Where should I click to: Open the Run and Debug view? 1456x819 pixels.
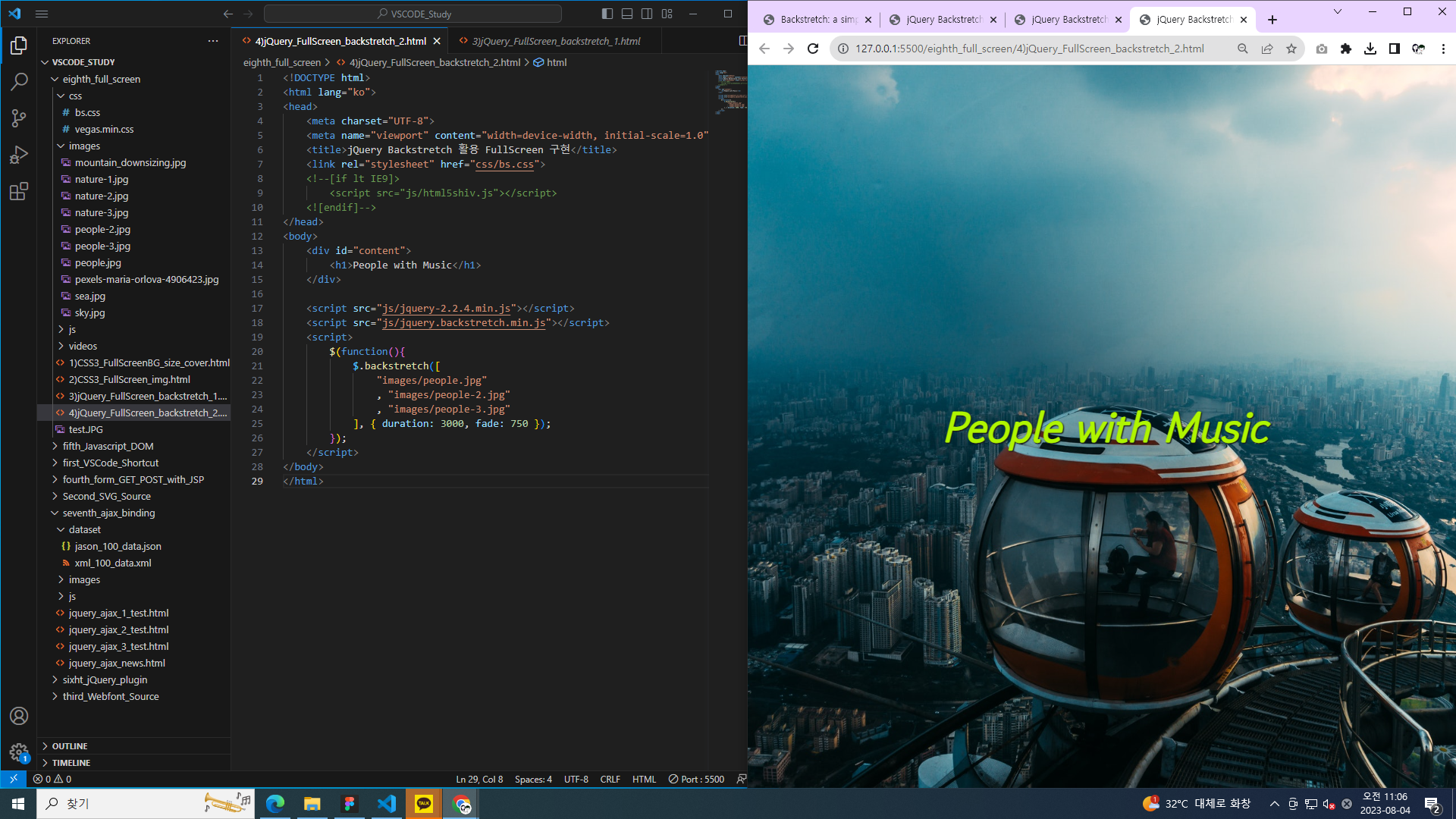[19, 155]
